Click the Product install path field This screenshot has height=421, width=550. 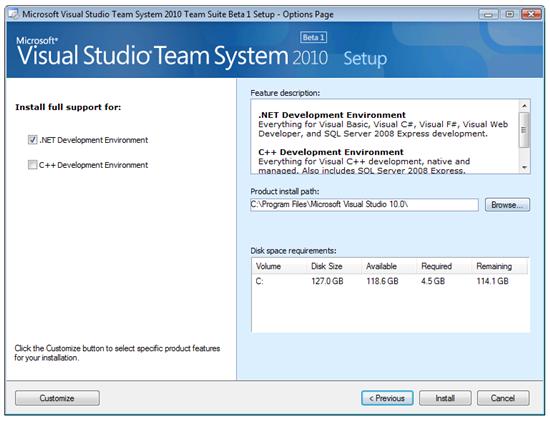click(364, 205)
